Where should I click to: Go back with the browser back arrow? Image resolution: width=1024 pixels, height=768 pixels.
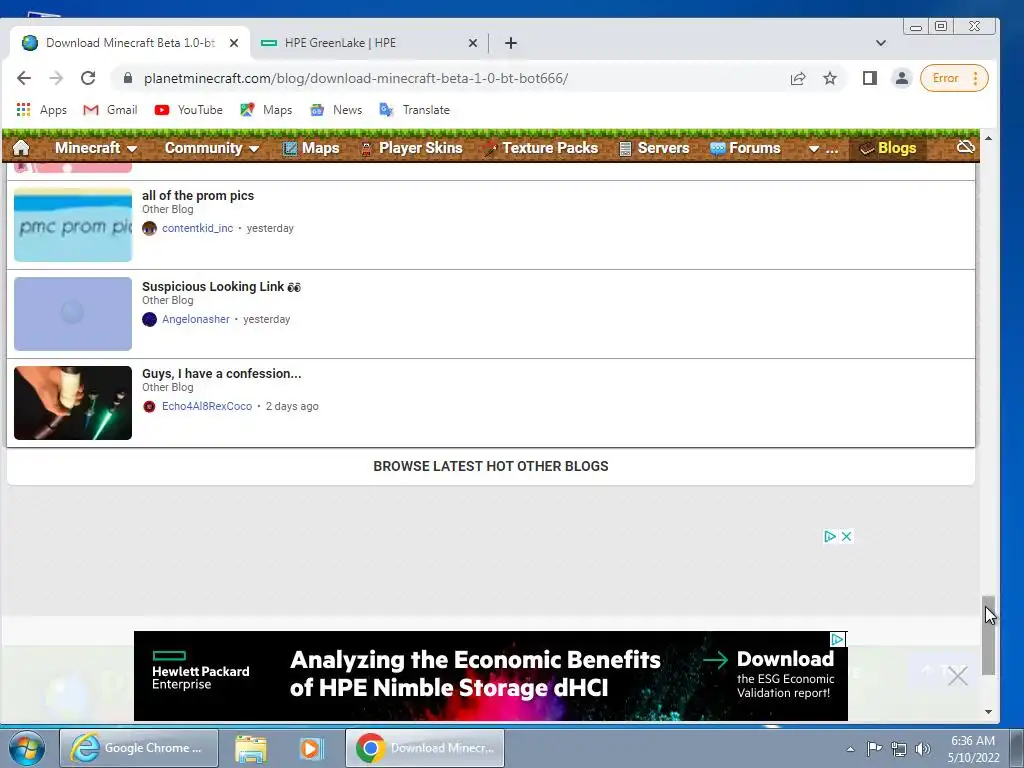[x=24, y=78]
